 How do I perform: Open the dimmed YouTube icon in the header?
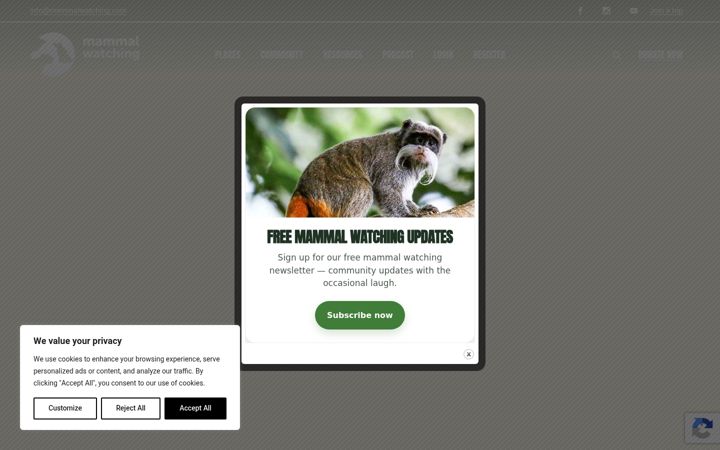point(633,11)
